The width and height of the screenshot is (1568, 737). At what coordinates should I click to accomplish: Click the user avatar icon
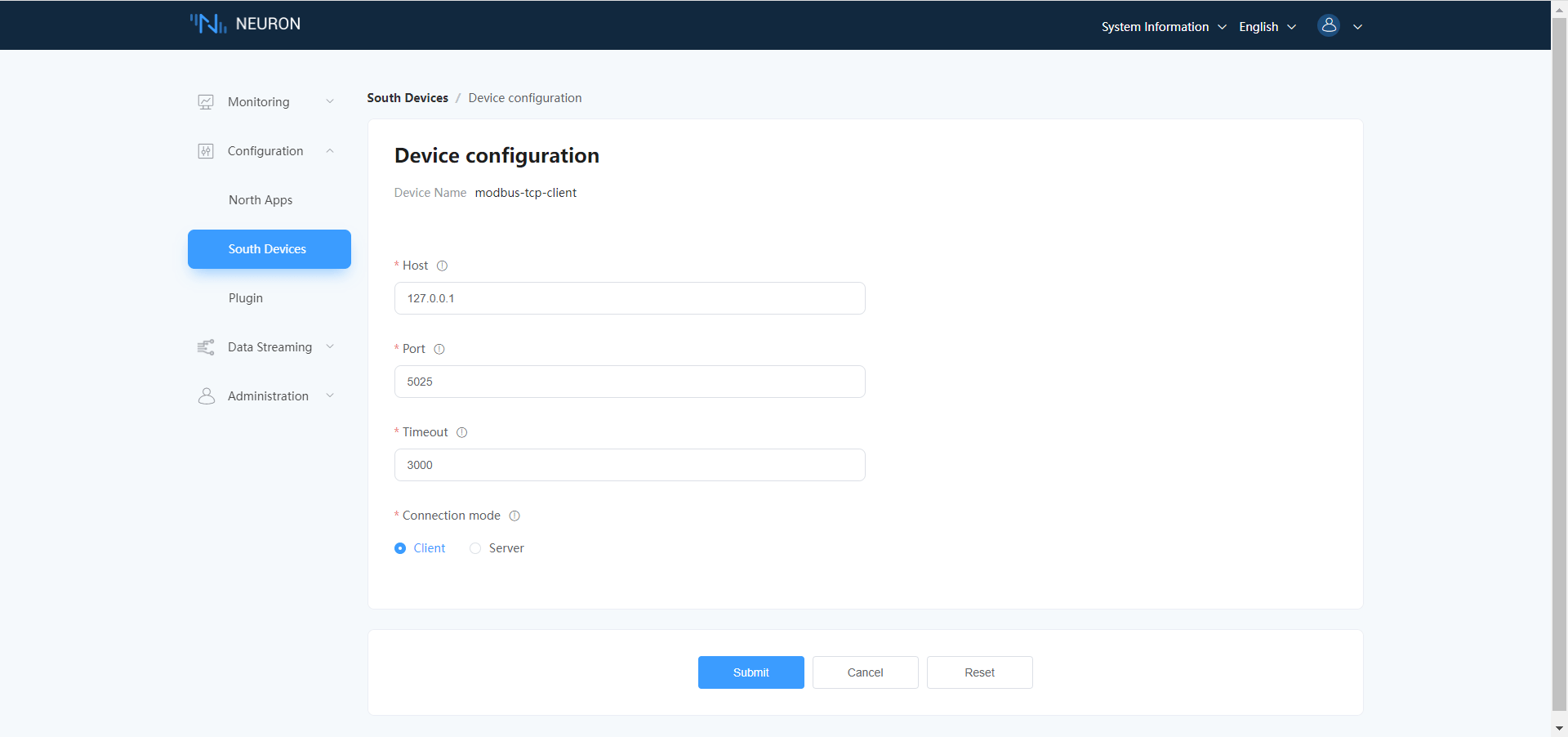1328,25
